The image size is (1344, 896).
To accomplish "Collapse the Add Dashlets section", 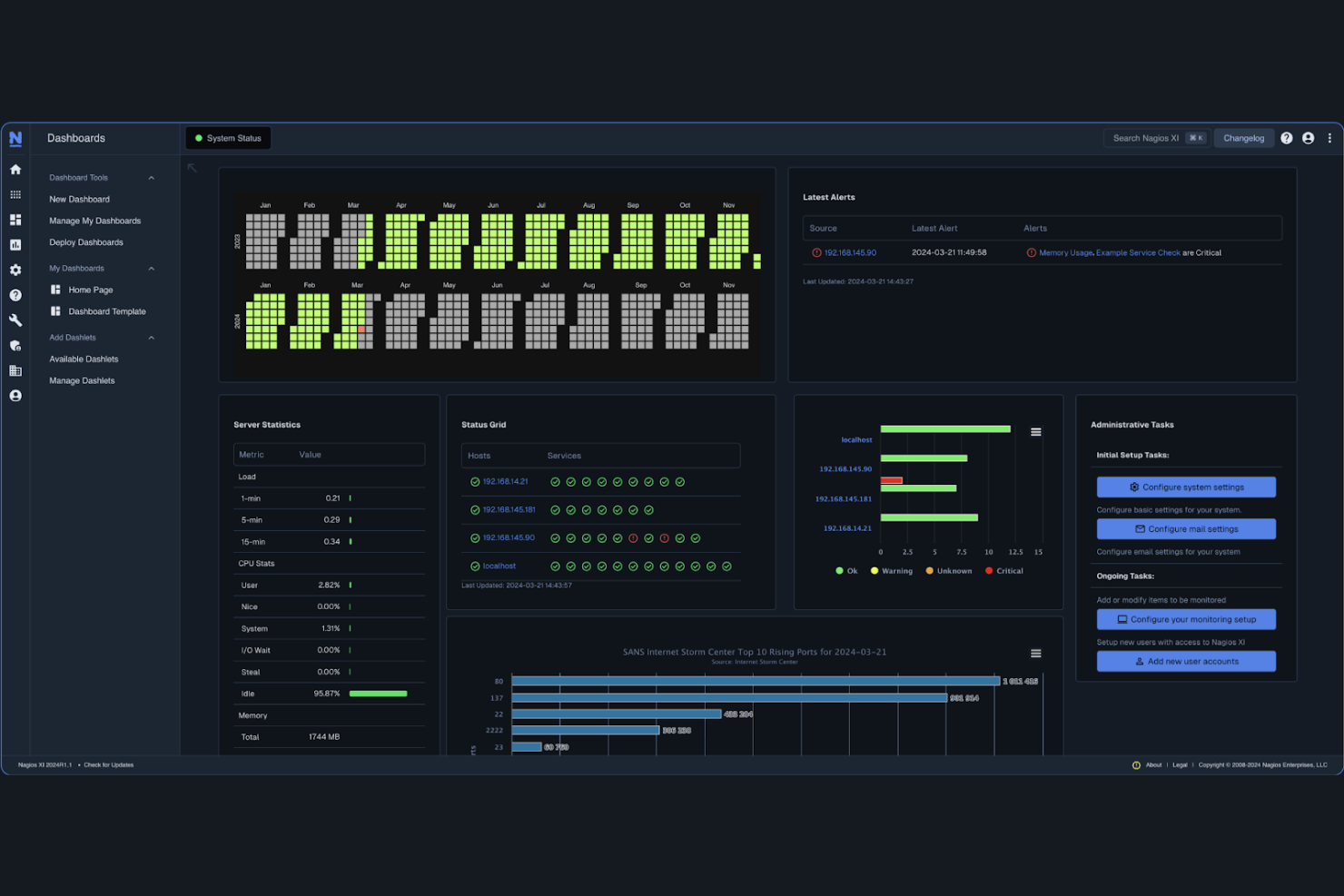I will tap(152, 337).
